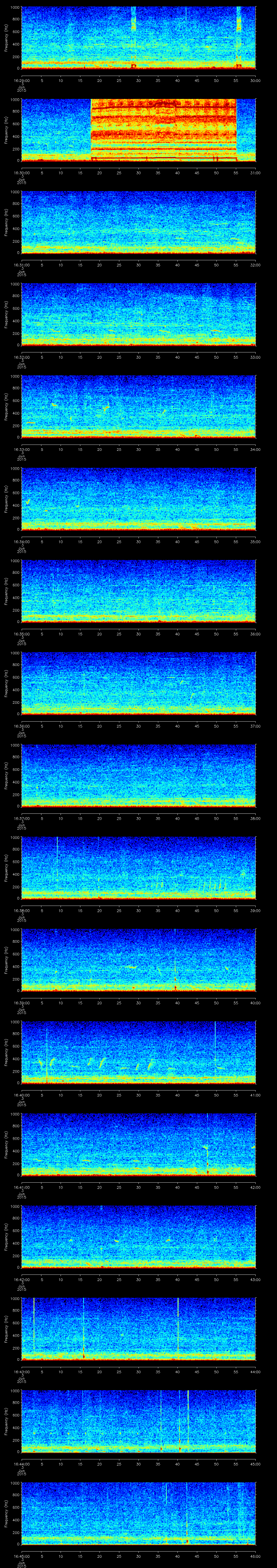Click the 46:00 end time label of the last spectrogram

pos(255,1556)
